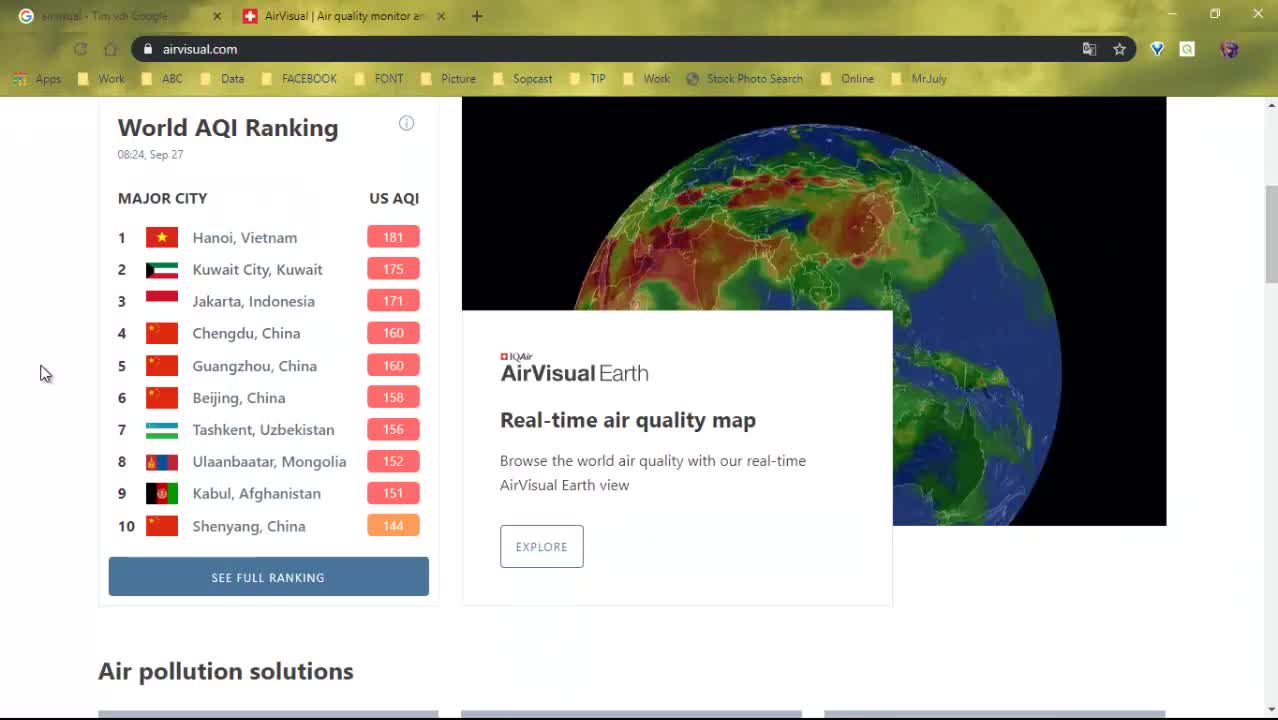This screenshot has height=720, width=1278.
Task: Open Kuwait City, Kuwait link
Action: tap(257, 270)
